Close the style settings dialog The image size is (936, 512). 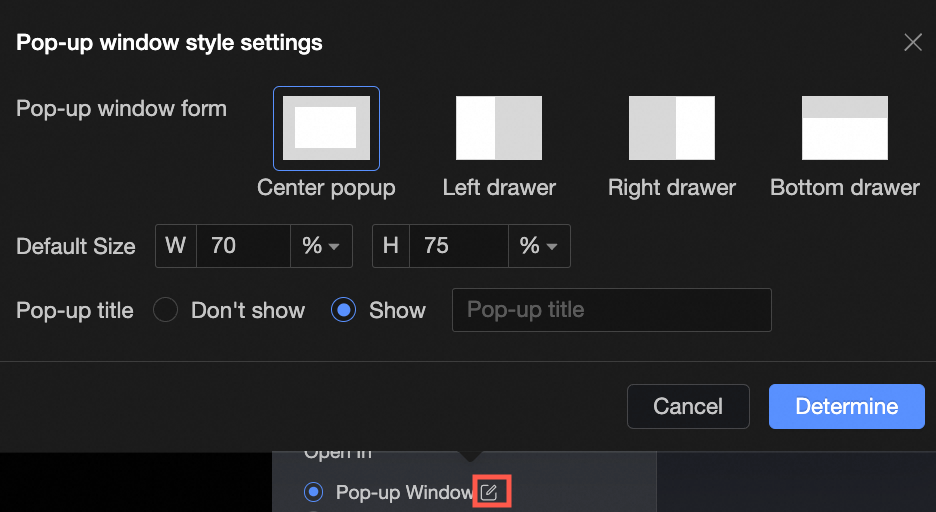tap(912, 42)
